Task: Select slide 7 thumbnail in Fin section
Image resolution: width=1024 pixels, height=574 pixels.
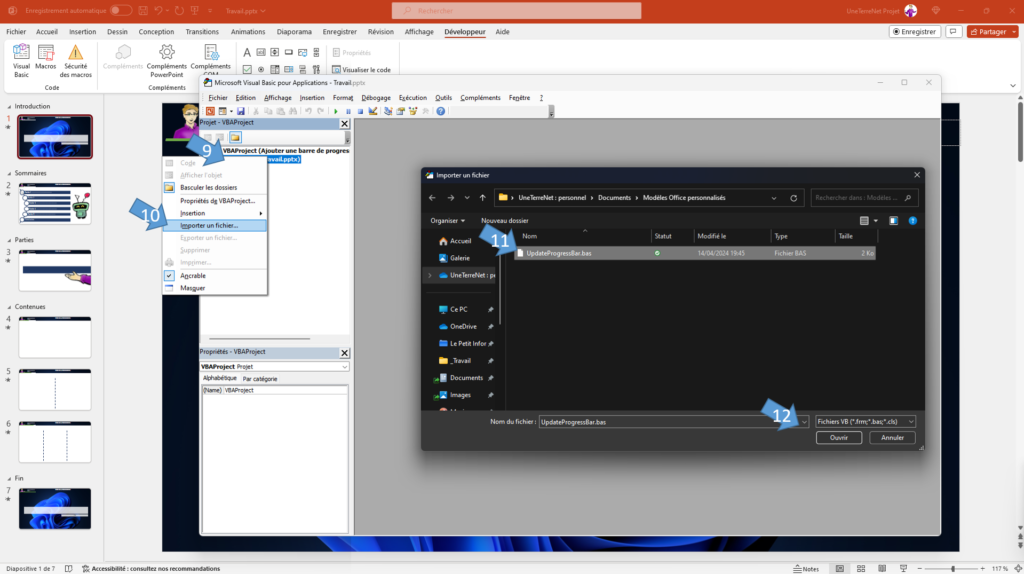Action: (55, 508)
